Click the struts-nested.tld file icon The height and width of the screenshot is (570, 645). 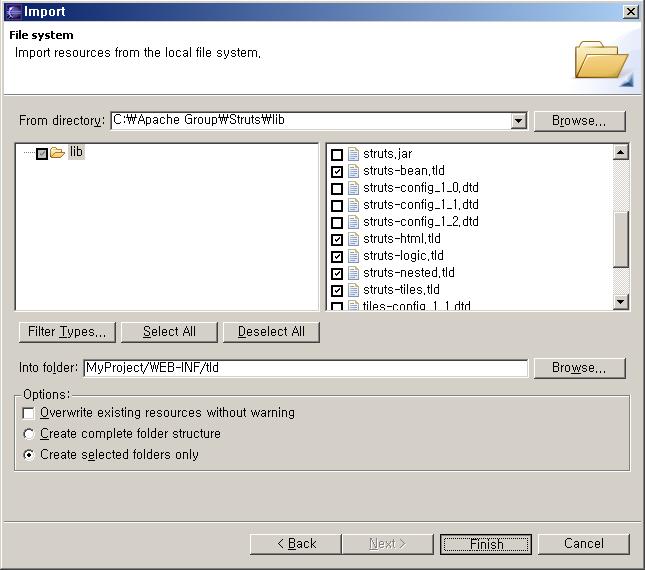[353, 273]
